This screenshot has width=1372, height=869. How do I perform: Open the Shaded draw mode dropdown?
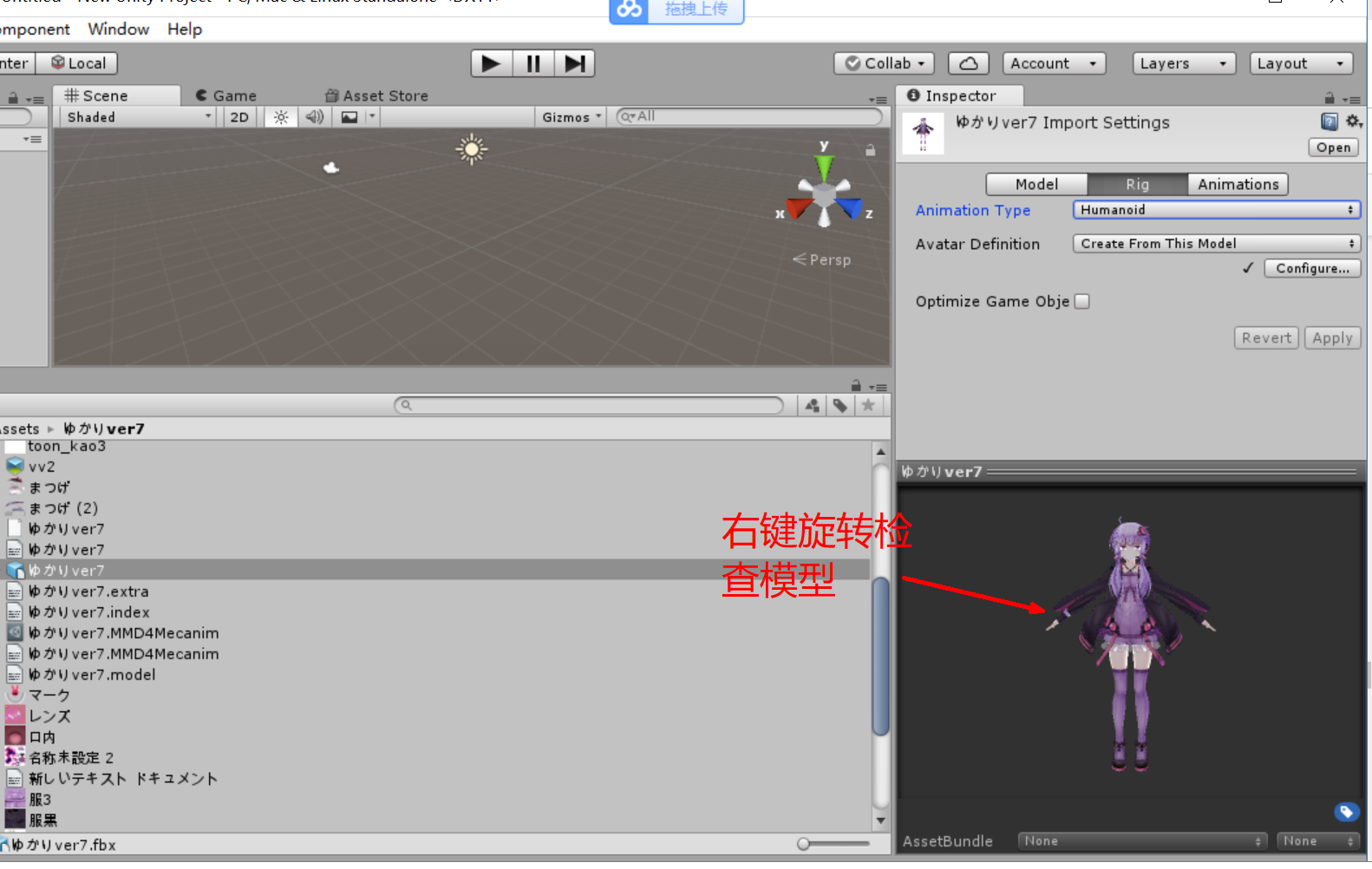[138, 117]
